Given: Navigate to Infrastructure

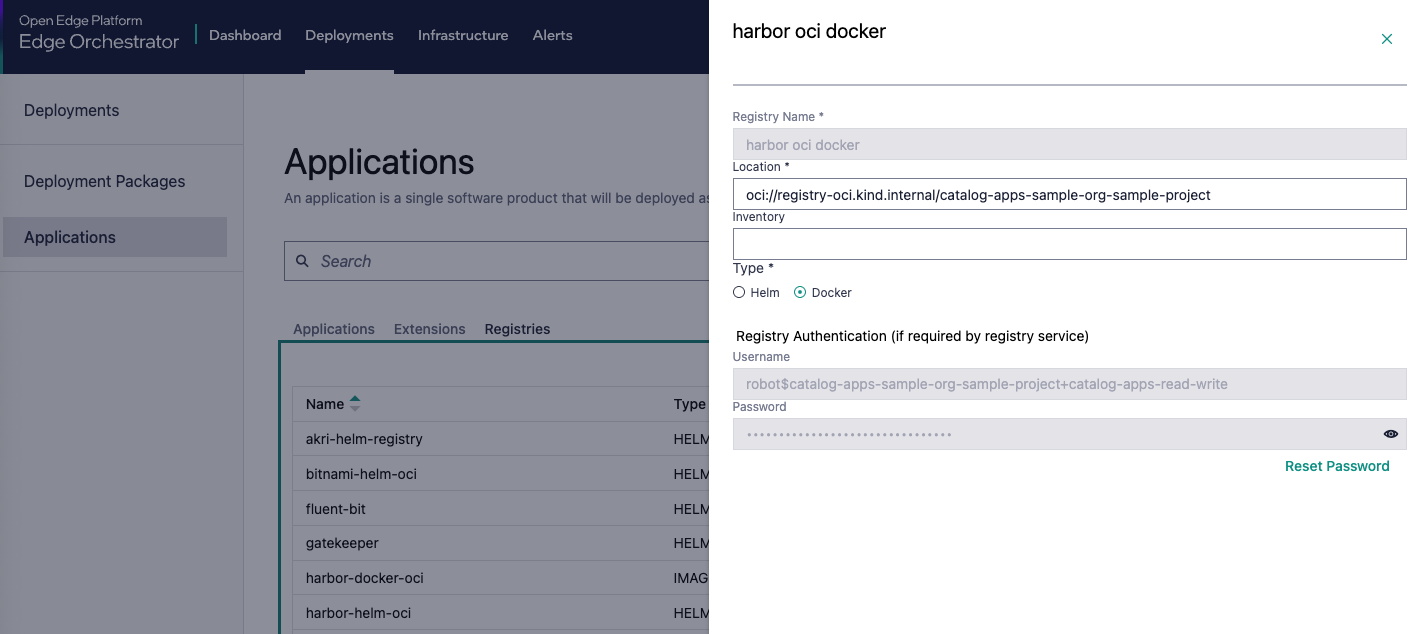Looking at the screenshot, I should (463, 35).
